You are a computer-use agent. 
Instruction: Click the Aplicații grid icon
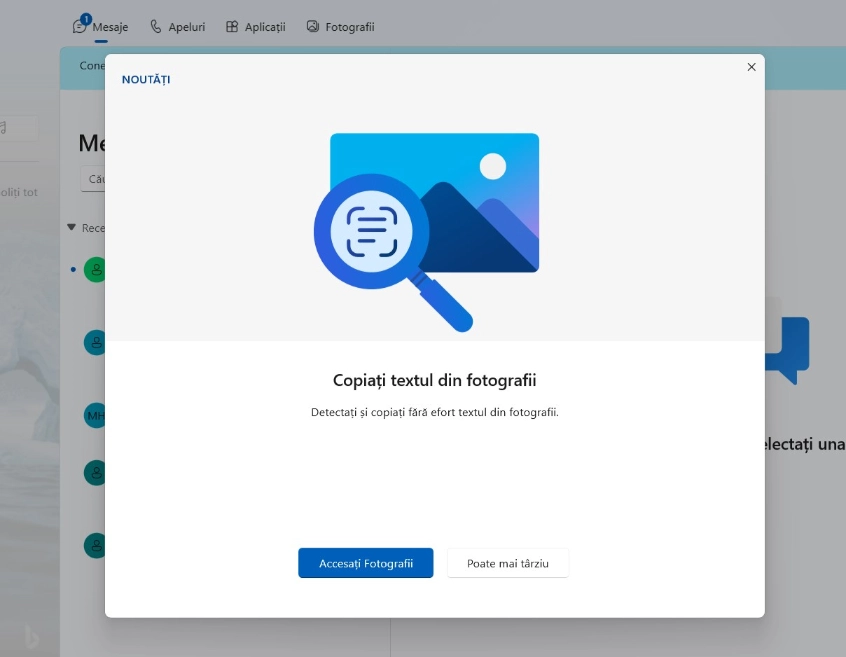pos(232,27)
